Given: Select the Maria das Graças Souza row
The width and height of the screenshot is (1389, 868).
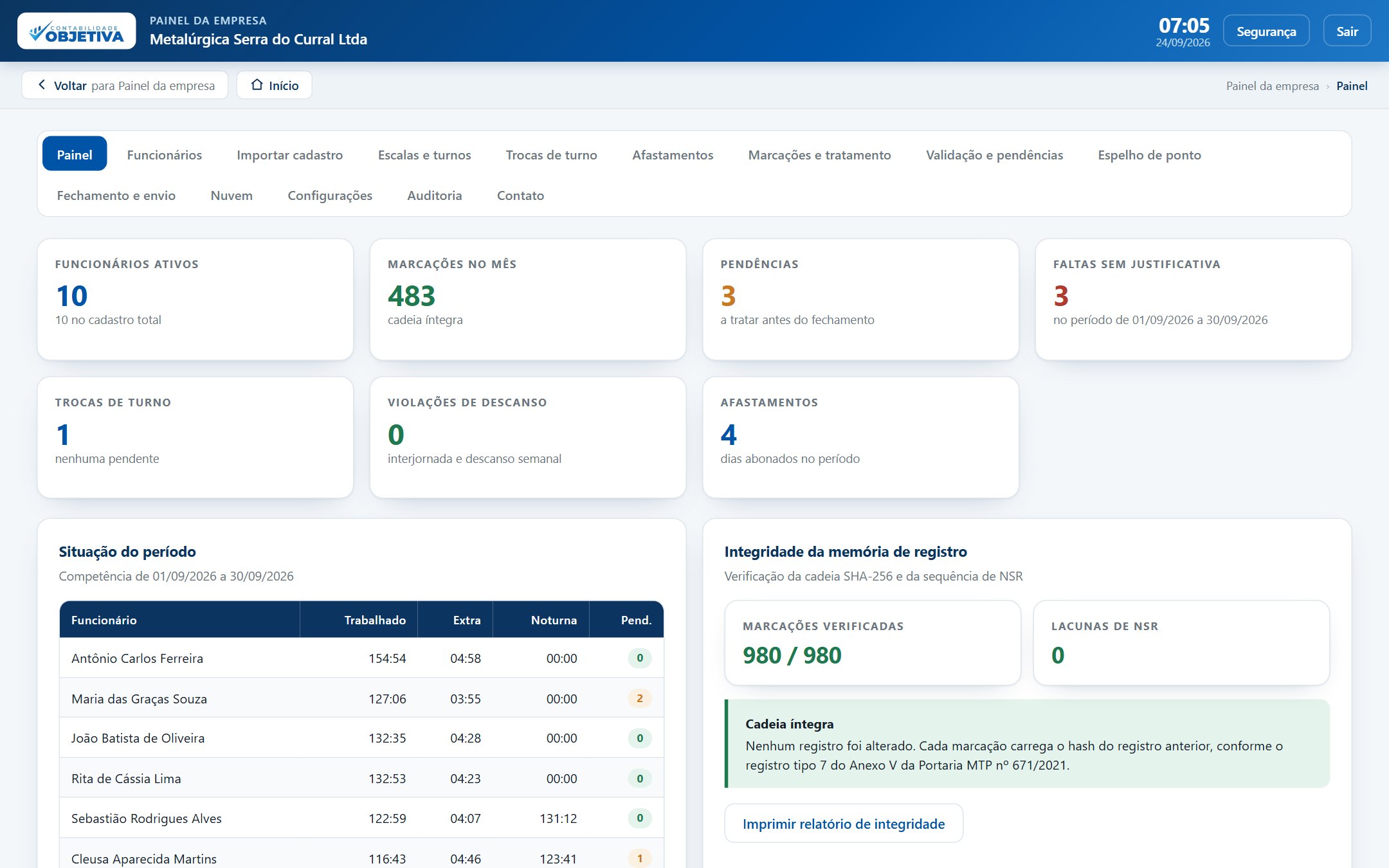Looking at the screenshot, I should [x=361, y=698].
